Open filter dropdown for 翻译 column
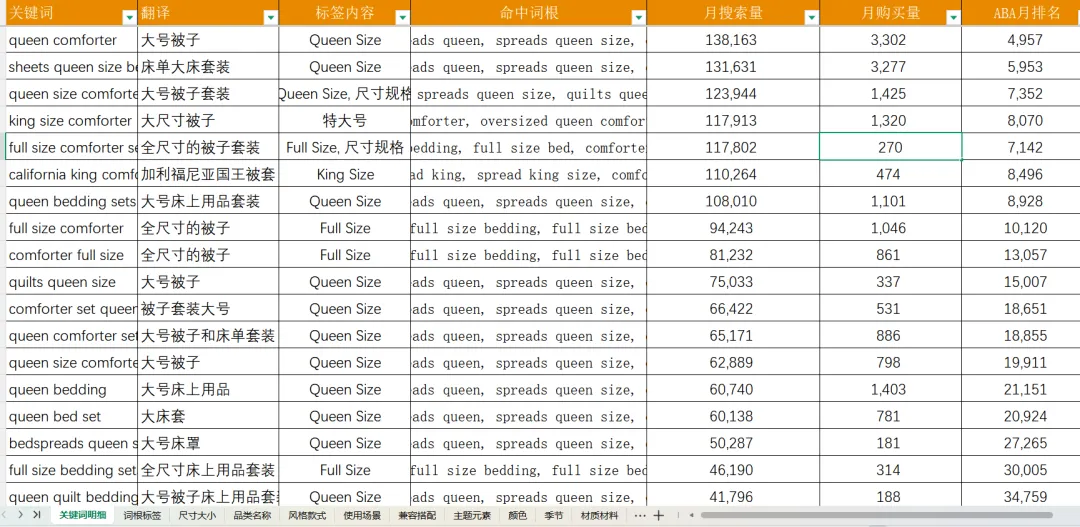This screenshot has width=1080, height=527. [x=271, y=17]
